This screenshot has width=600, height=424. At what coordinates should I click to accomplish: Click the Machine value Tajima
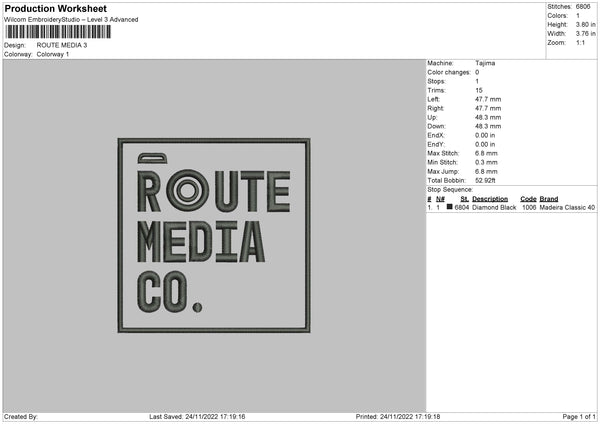485,63
